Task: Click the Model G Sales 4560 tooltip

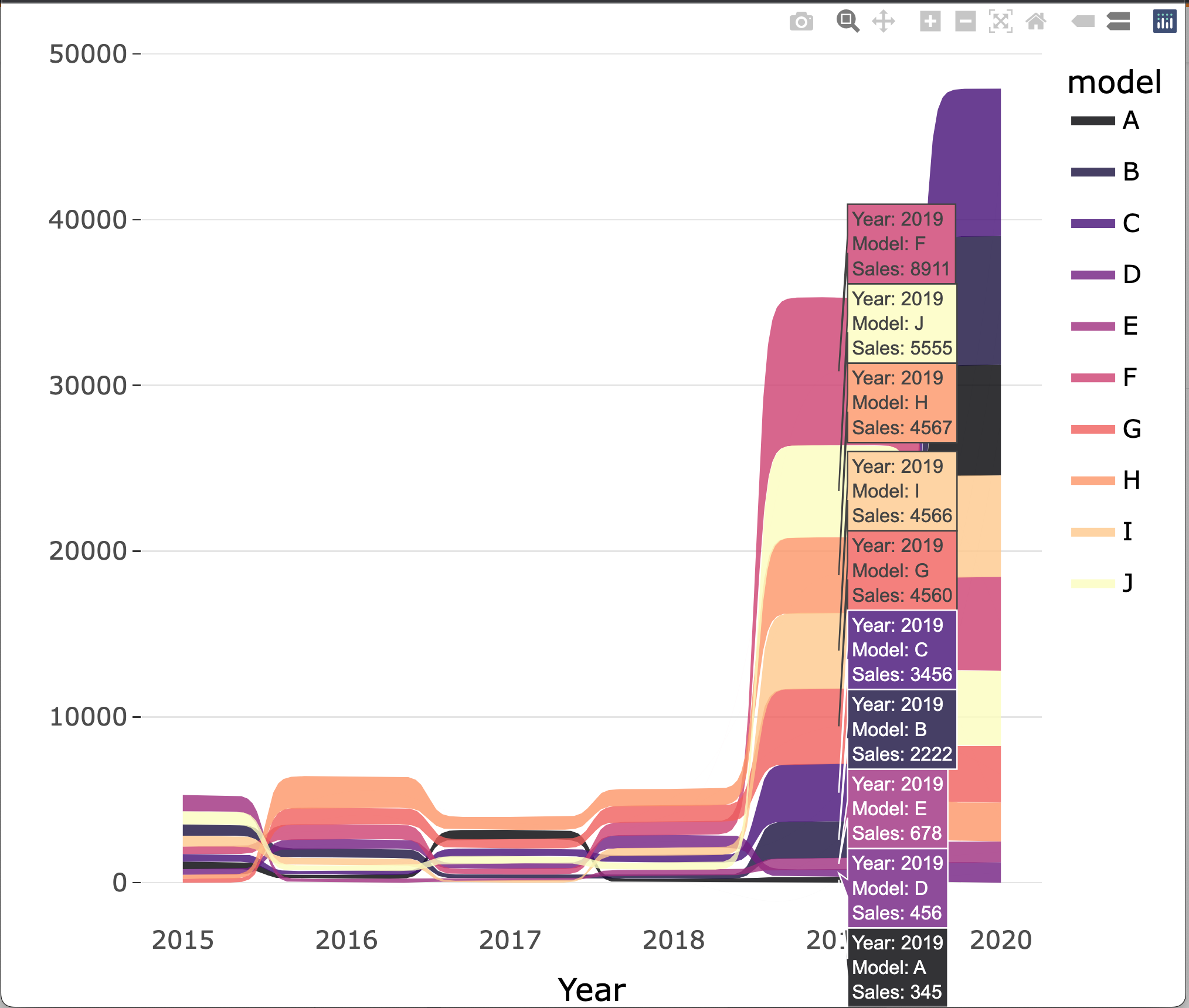Action: click(x=902, y=570)
